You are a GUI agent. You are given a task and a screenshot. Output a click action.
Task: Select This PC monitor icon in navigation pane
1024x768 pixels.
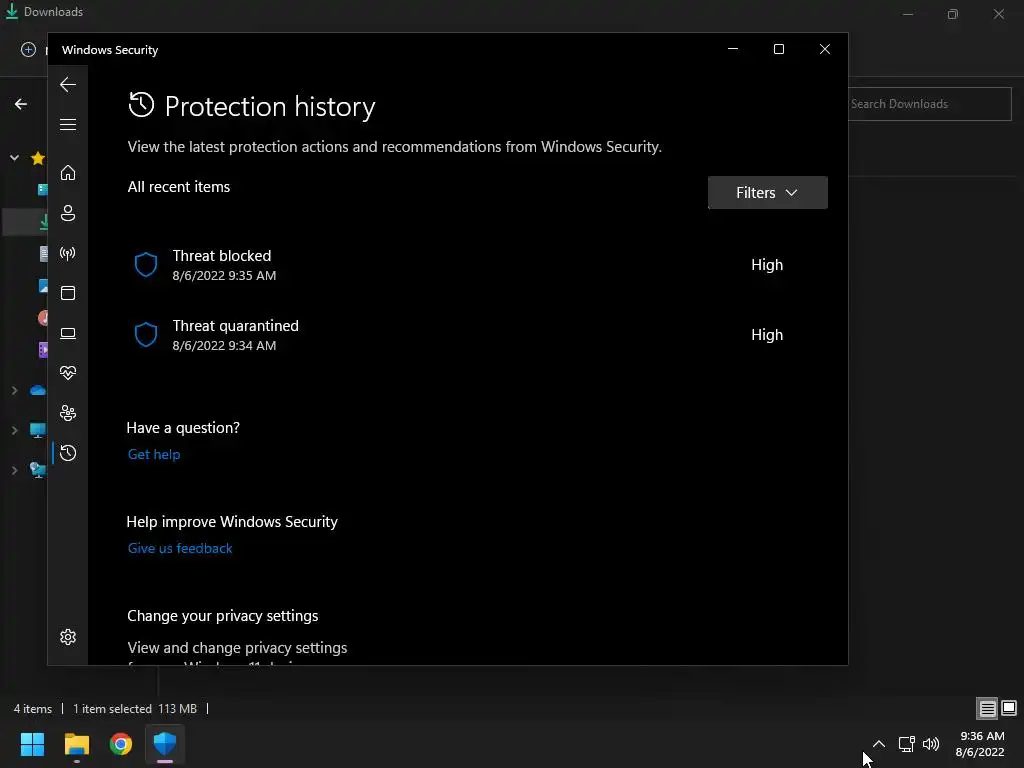pyautogui.click(x=39, y=430)
